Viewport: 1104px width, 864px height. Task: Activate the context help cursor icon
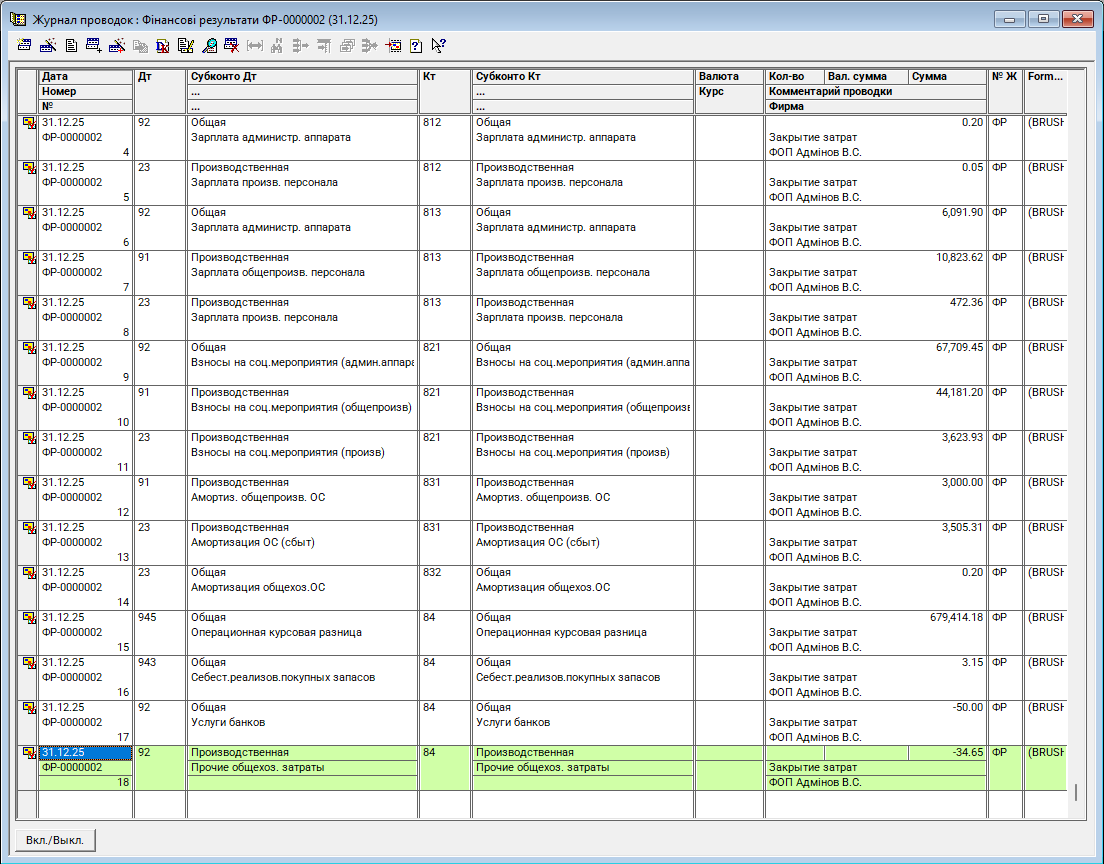(438, 45)
